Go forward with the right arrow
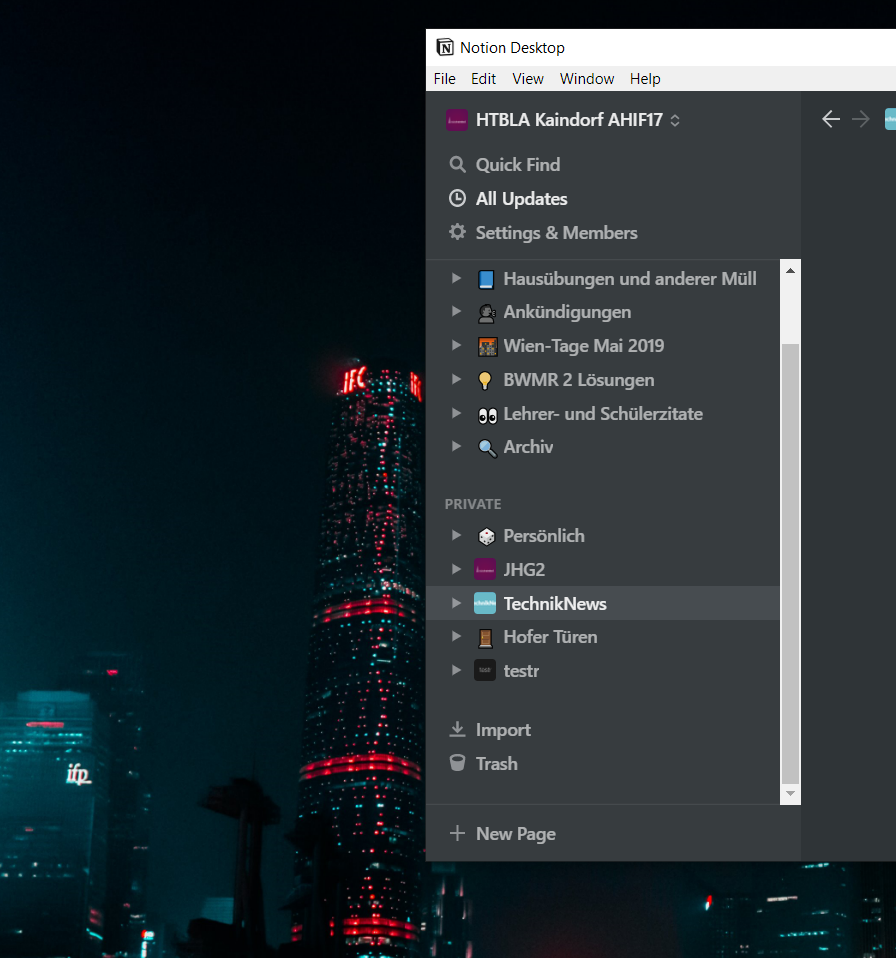This screenshot has height=958, width=896. tap(861, 119)
